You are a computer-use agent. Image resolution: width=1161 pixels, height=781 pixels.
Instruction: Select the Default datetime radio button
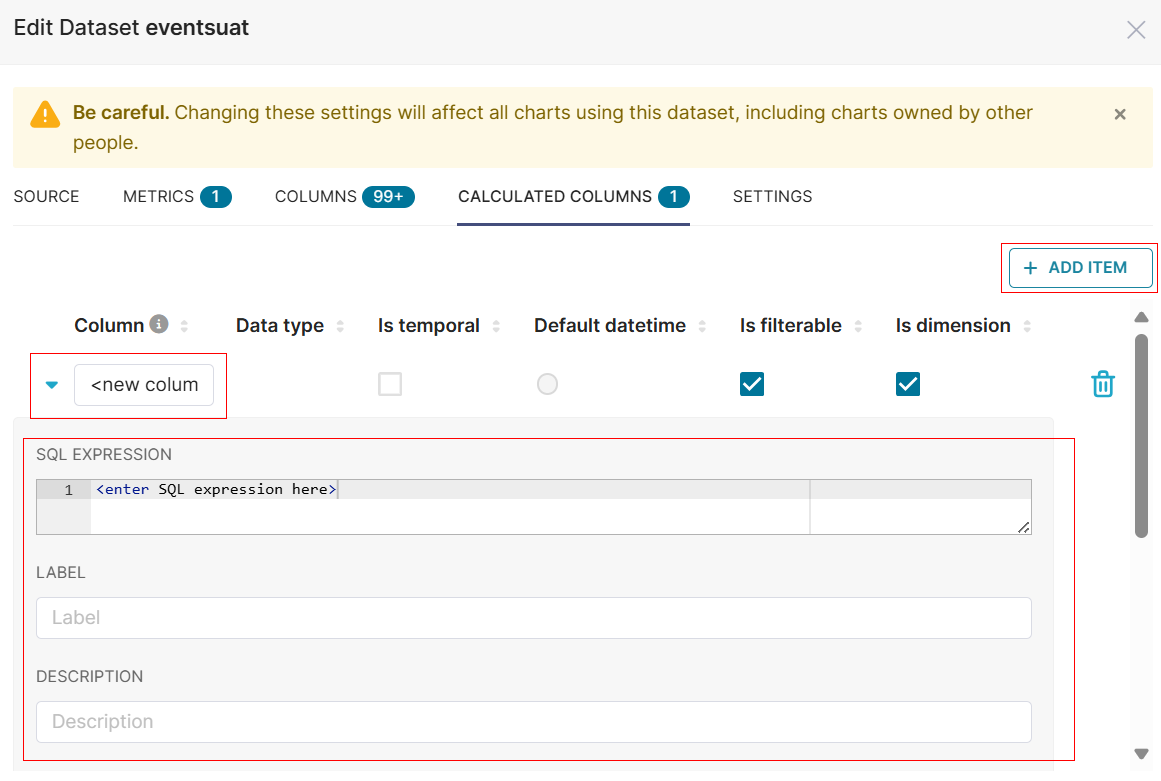point(547,384)
